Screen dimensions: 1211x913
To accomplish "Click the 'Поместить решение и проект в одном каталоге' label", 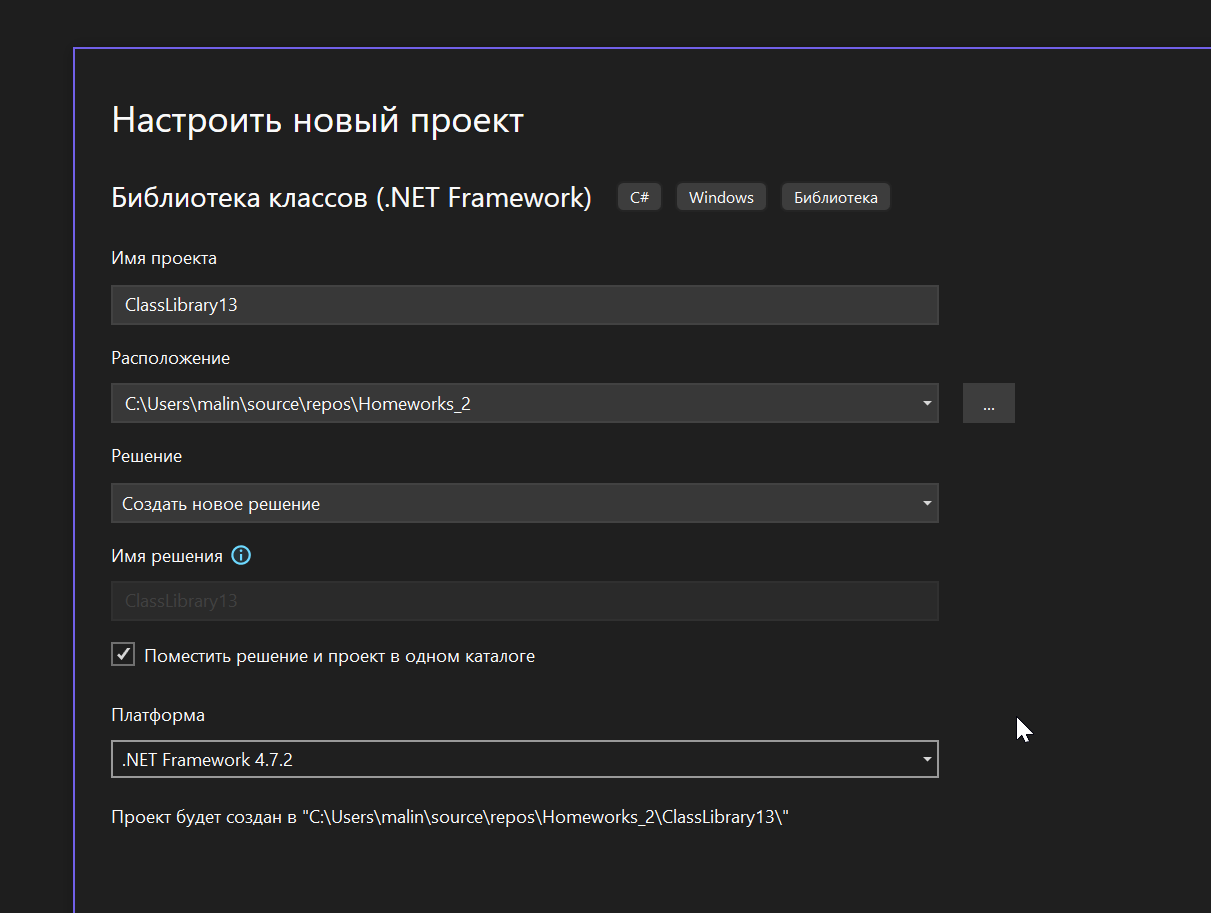I will tap(339, 656).
